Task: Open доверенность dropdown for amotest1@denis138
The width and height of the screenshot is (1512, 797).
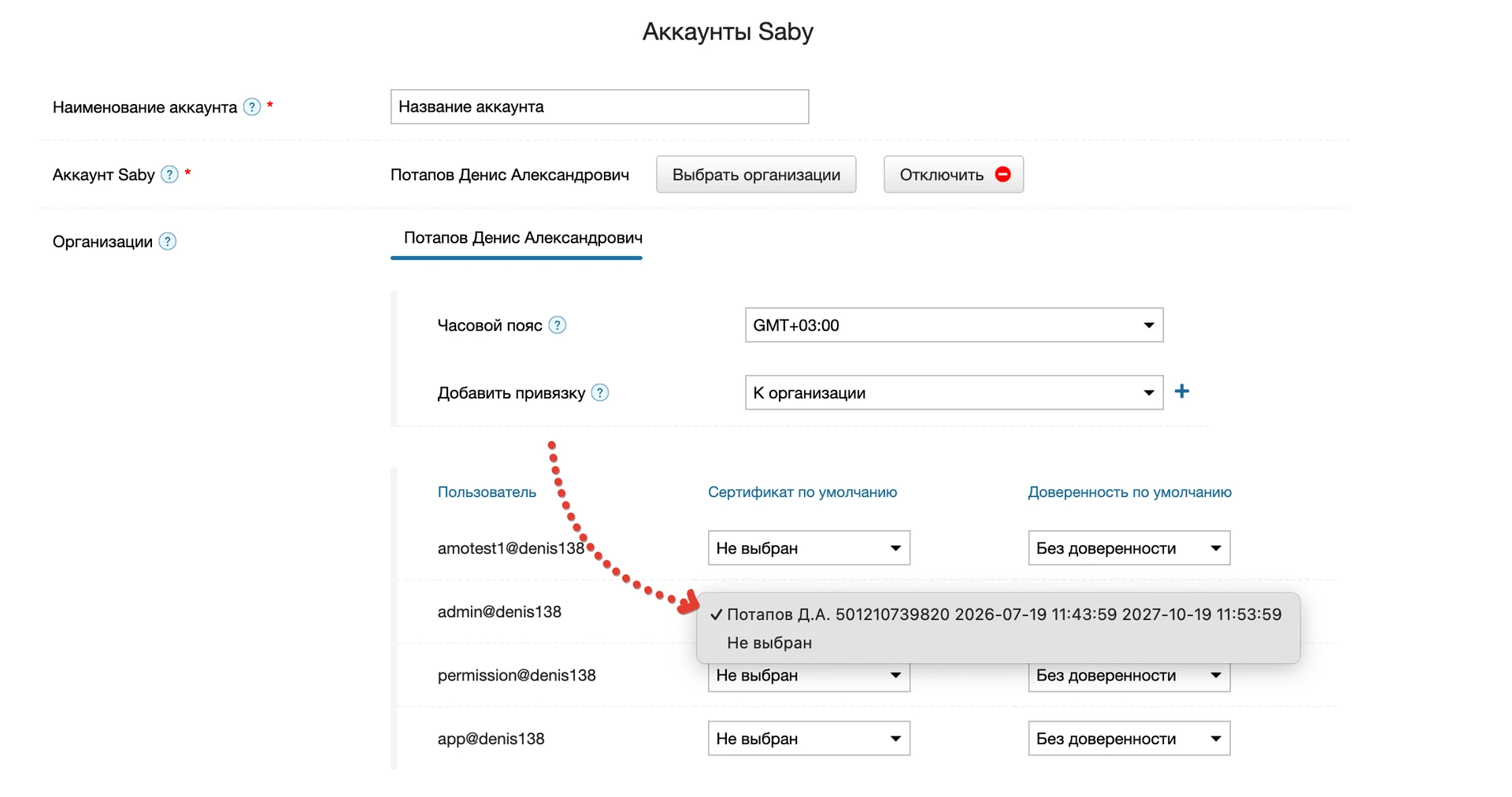Action: [x=1128, y=548]
